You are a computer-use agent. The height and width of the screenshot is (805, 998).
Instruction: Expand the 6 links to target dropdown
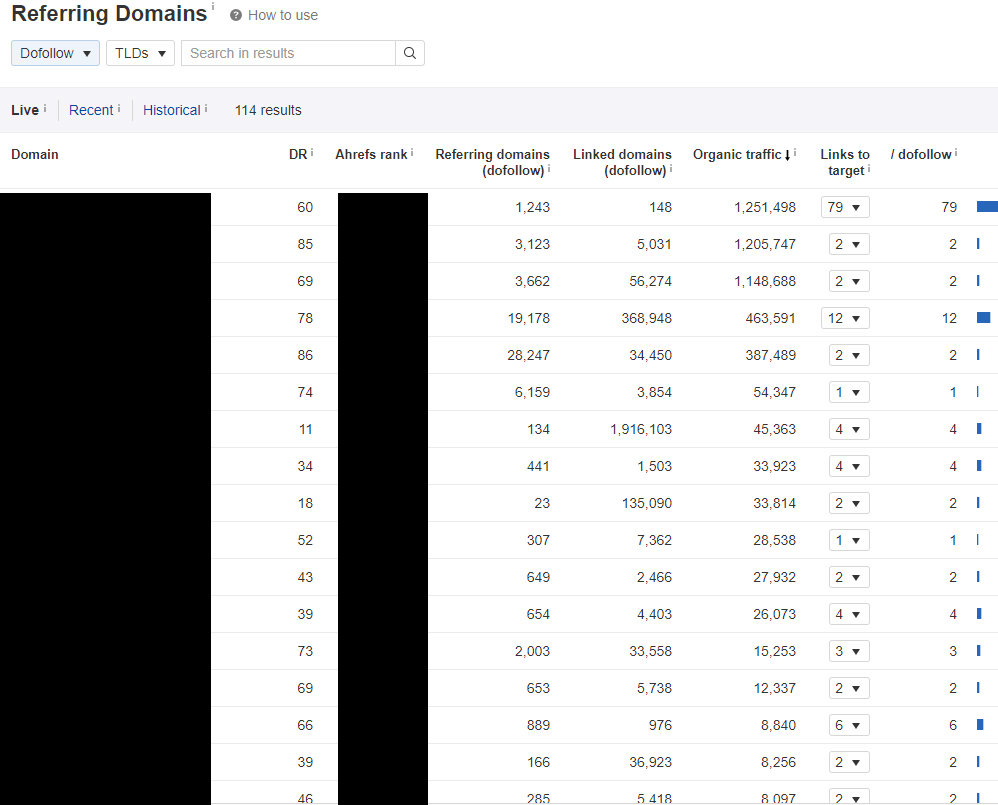[x=848, y=725]
